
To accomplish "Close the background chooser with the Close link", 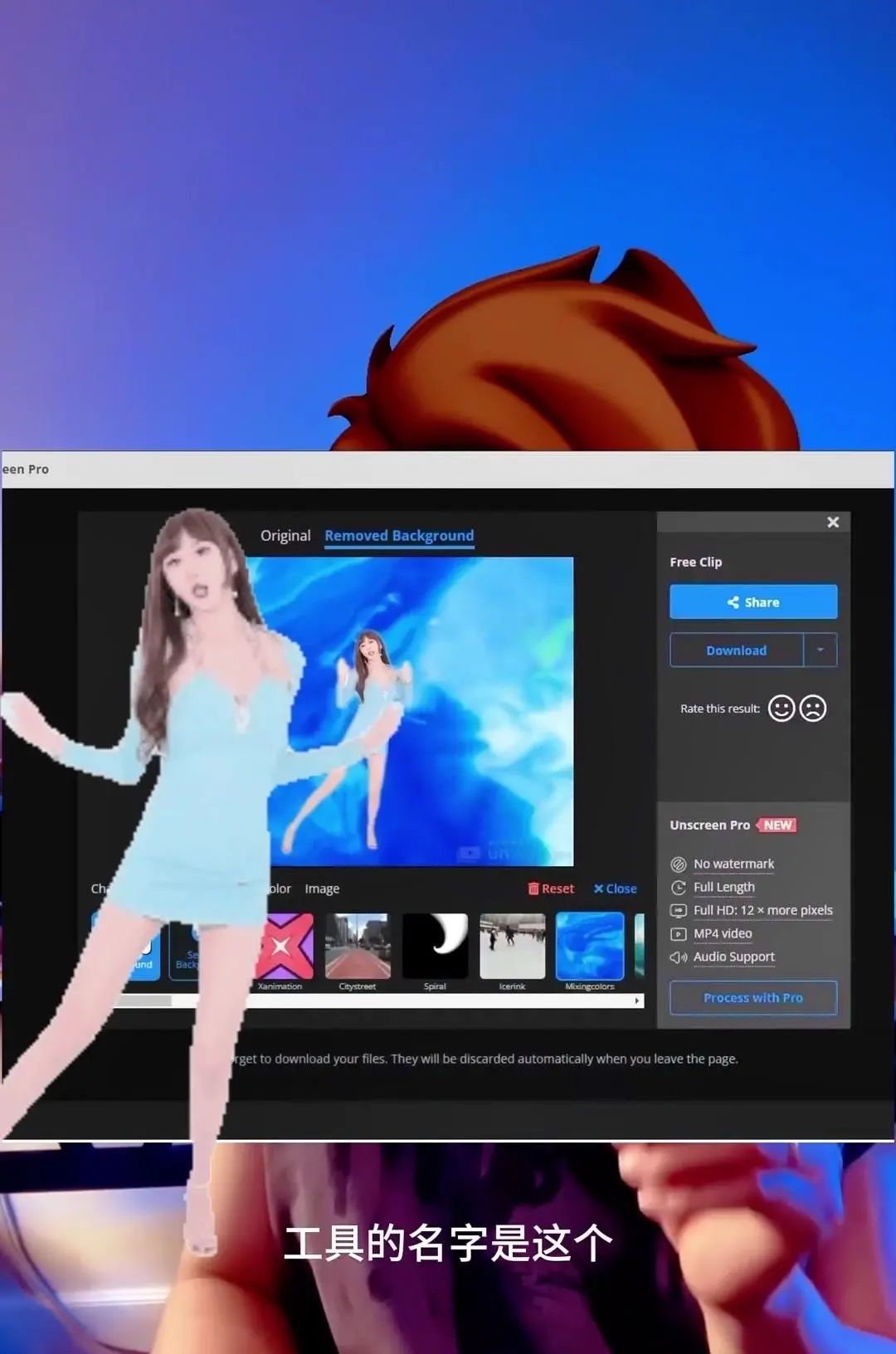I will 615,889.
